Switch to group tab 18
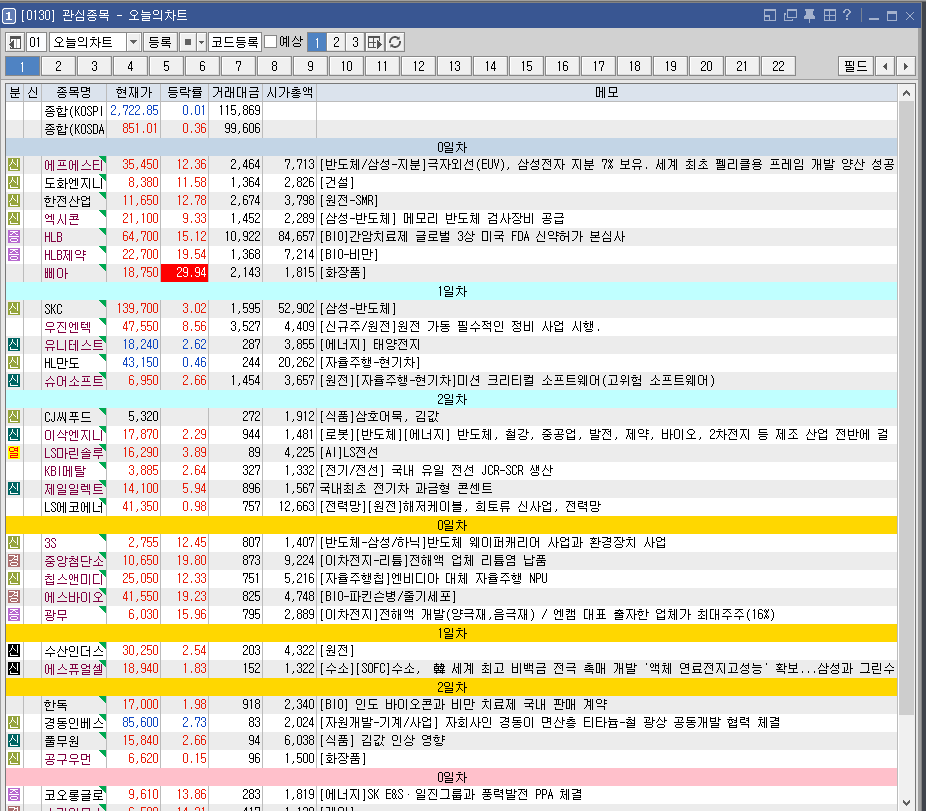This screenshot has height=811, width=926. (635, 66)
